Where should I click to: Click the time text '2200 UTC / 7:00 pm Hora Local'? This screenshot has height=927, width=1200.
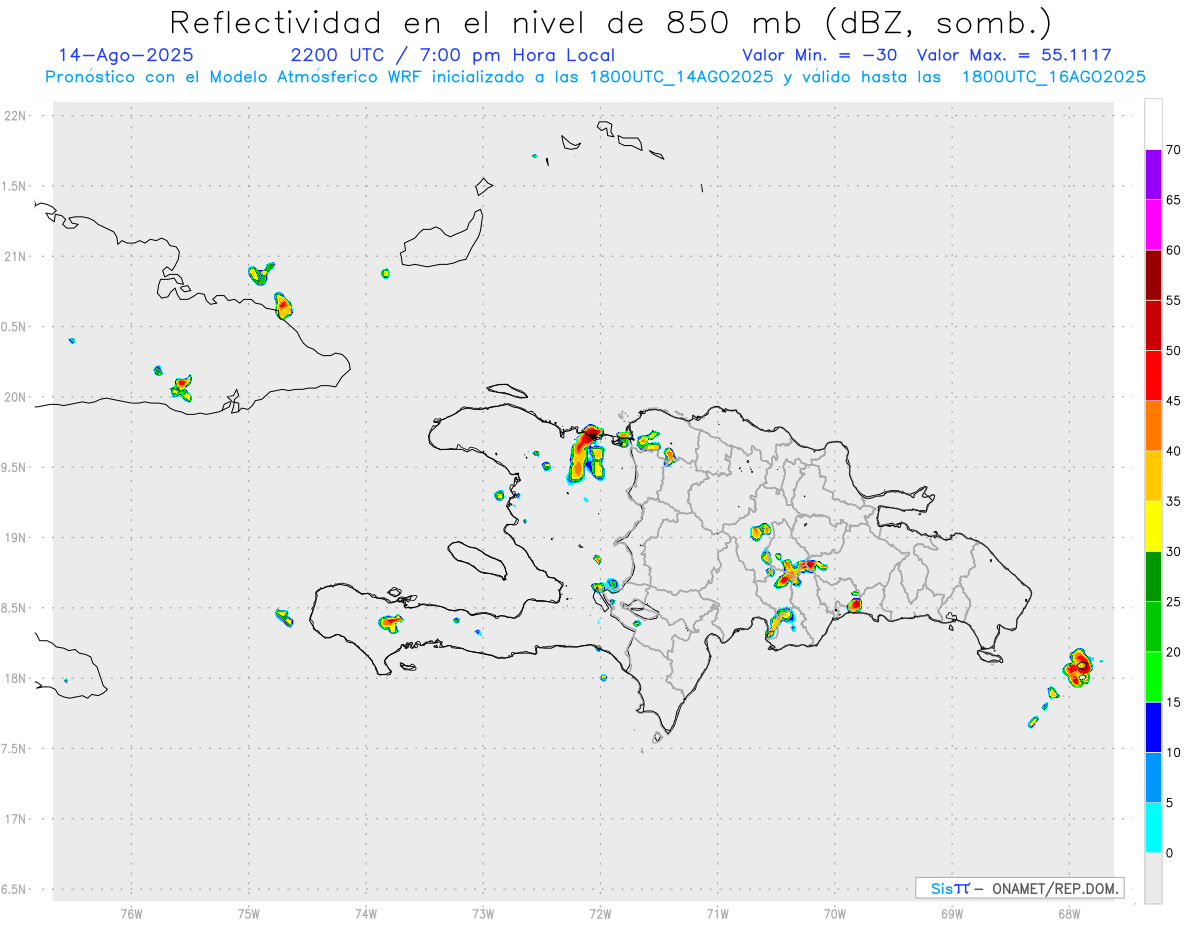(453, 55)
